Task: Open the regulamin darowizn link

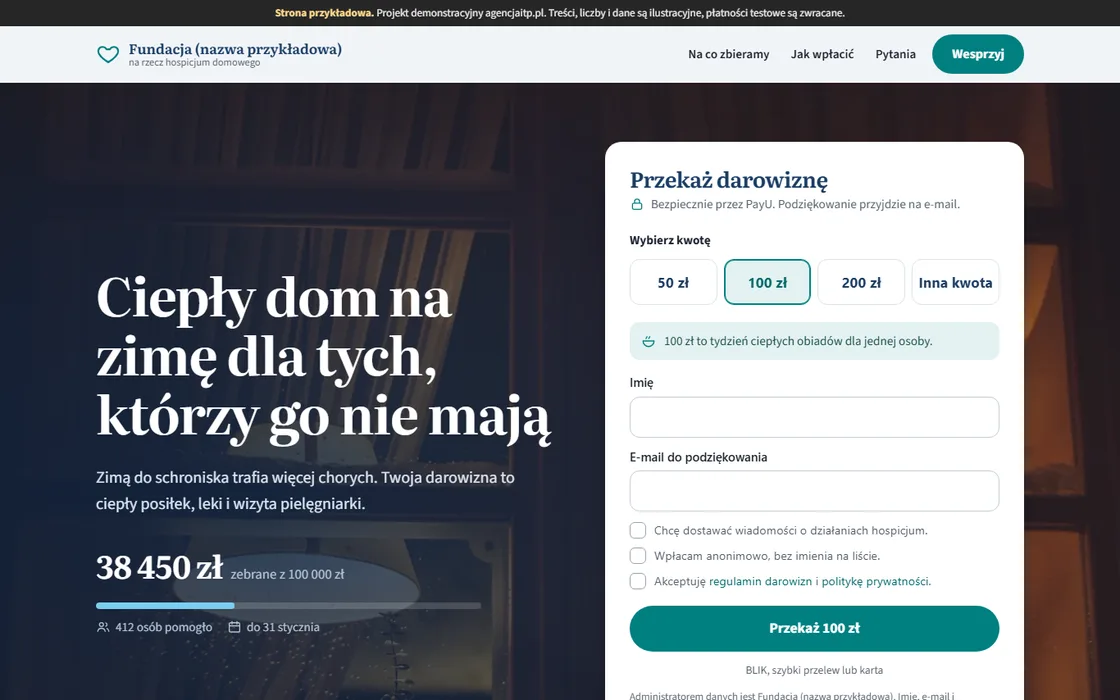Action: 760,581
